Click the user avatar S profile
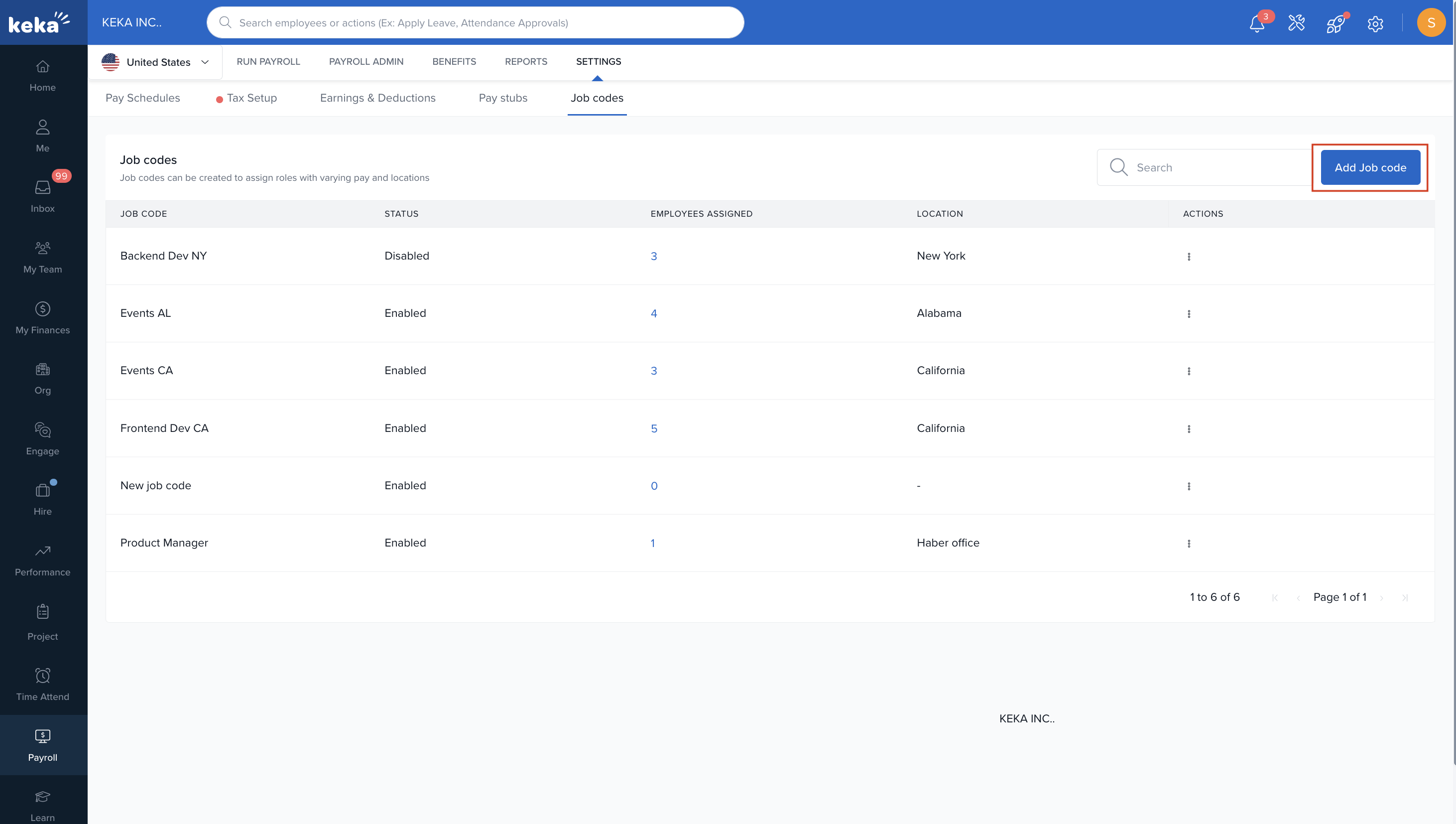Screen dimensions: 1456x824 point(1431,23)
